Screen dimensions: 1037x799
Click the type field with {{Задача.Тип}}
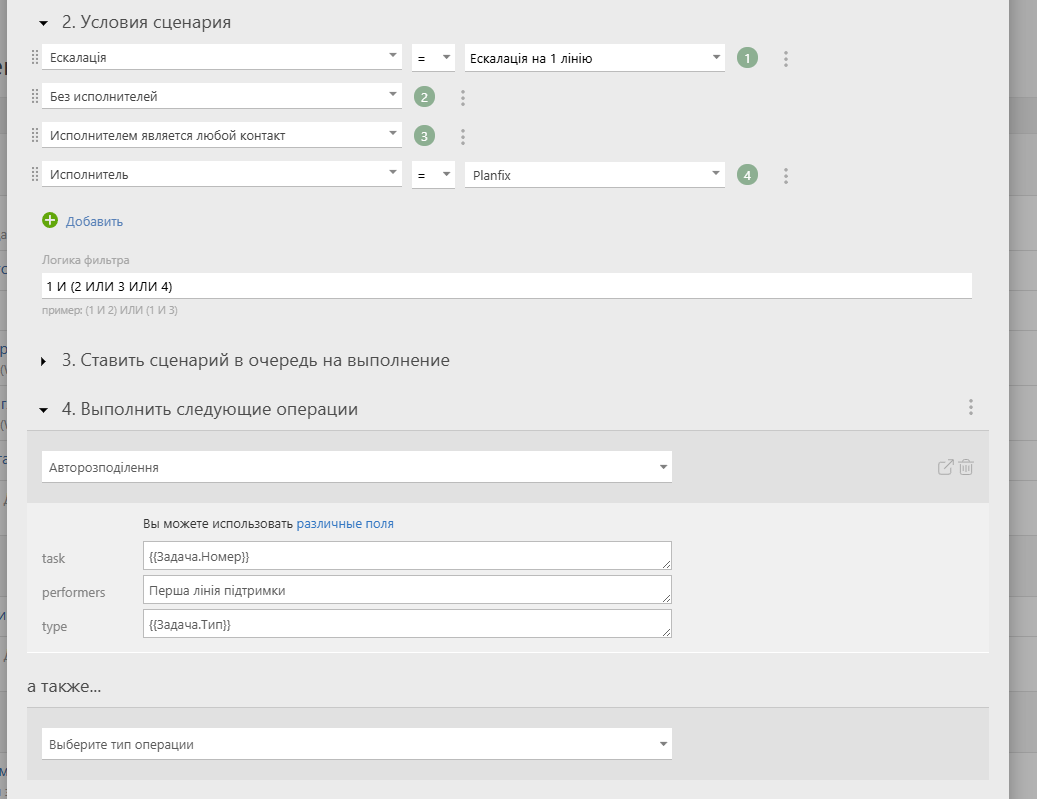tap(407, 624)
